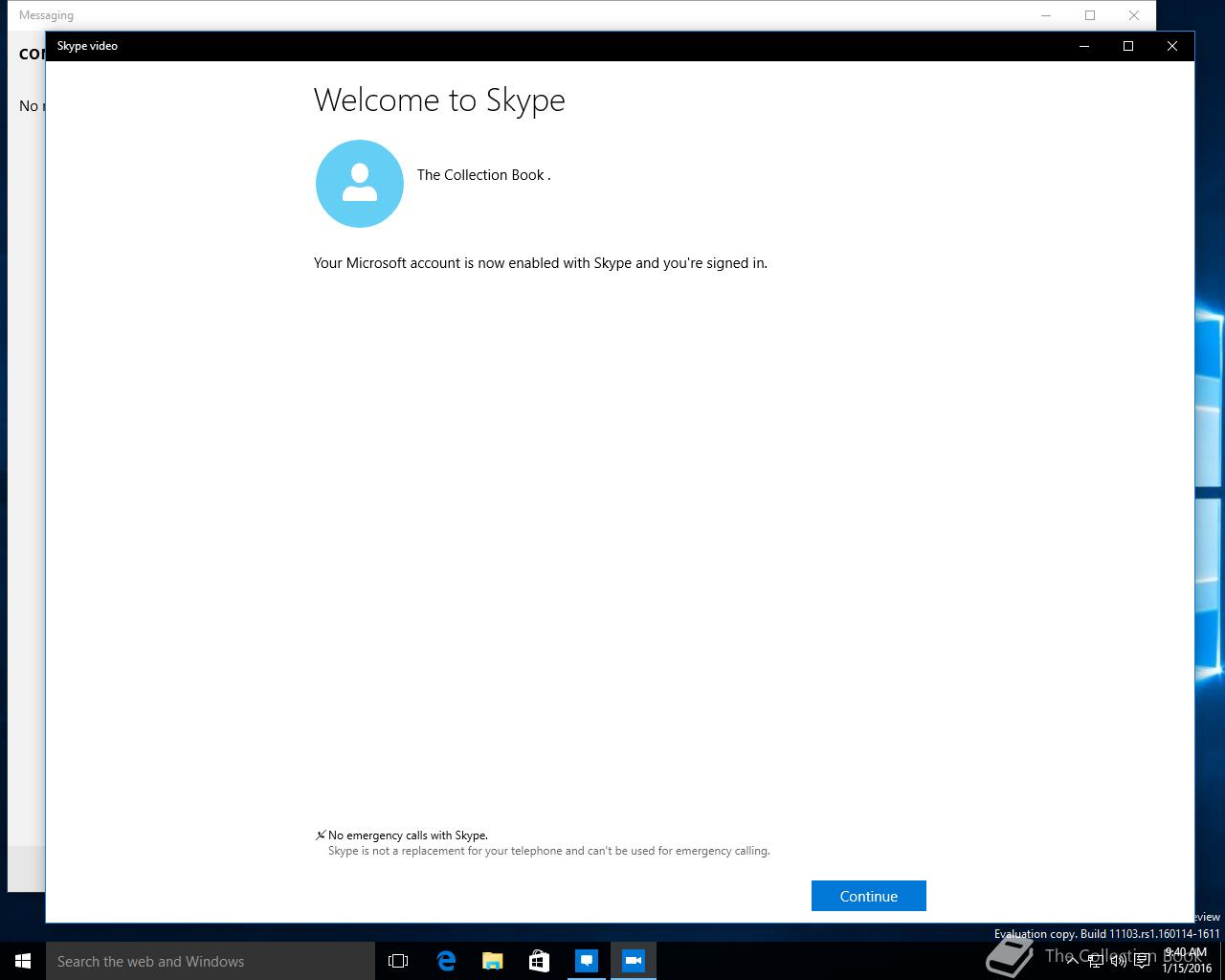1225x980 pixels.
Task: Click the name The Collection Book
Action: [483, 175]
